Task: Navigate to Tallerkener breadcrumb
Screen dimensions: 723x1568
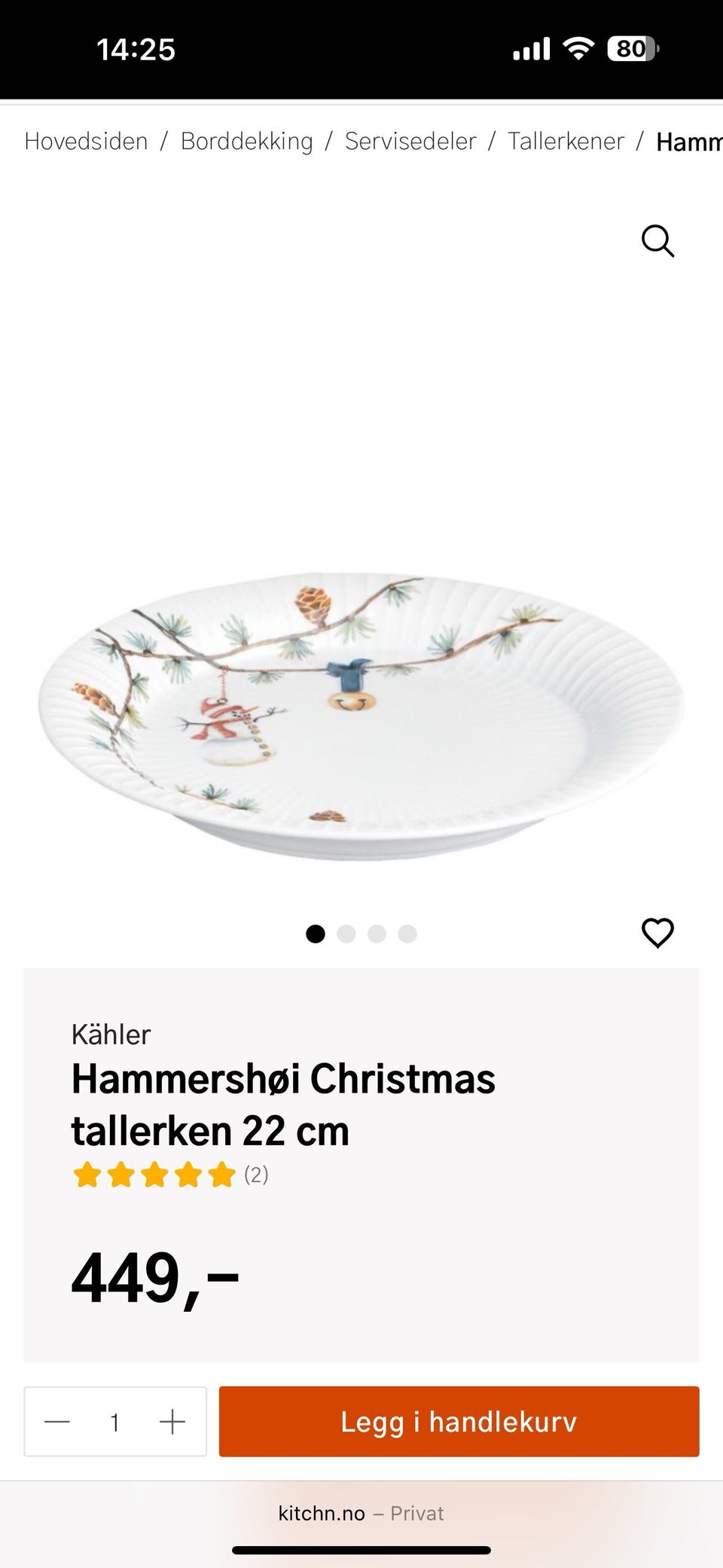Action: (x=566, y=141)
